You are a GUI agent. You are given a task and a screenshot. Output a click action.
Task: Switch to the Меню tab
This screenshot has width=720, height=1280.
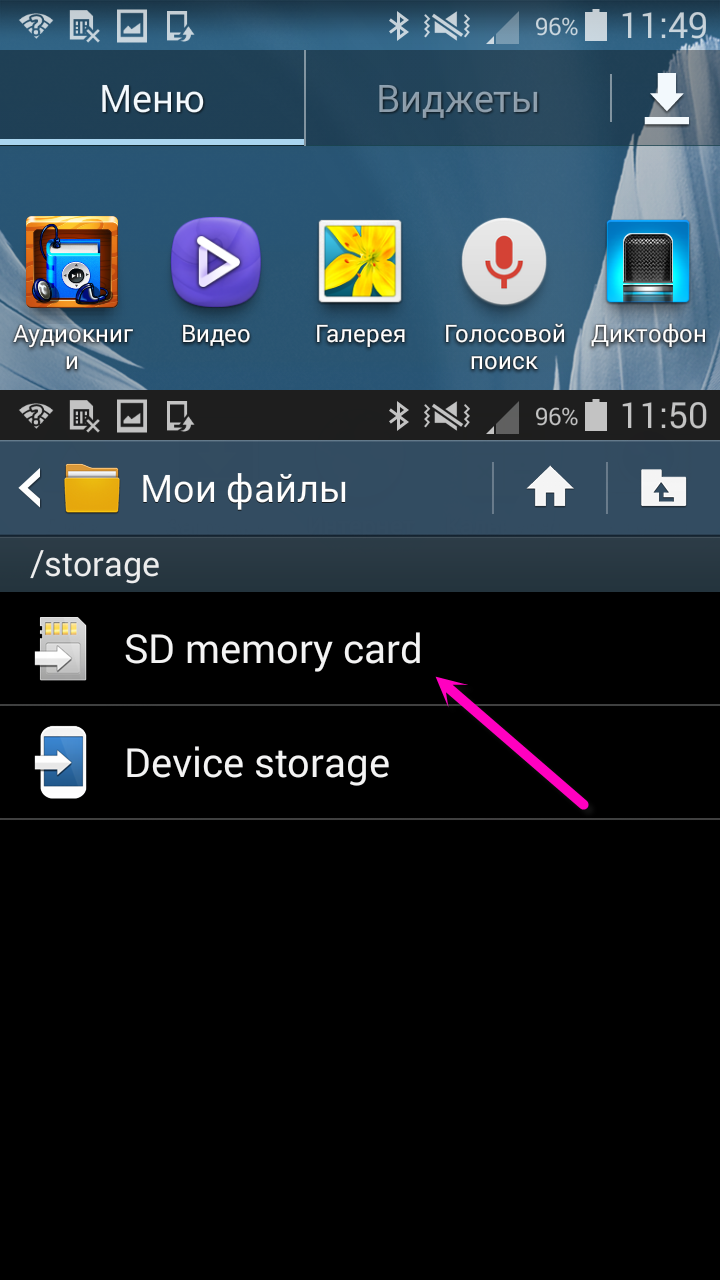point(152,99)
